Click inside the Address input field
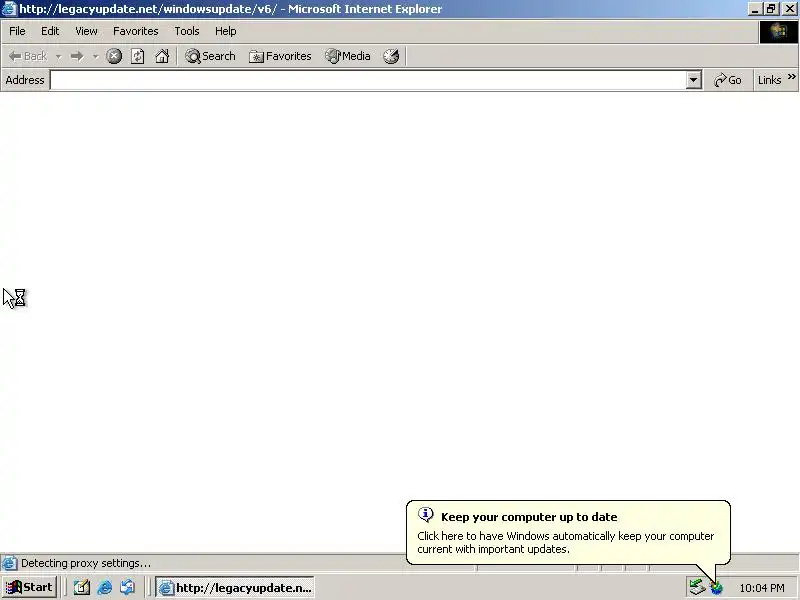Viewport: 800px width, 600px height. click(368, 80)
